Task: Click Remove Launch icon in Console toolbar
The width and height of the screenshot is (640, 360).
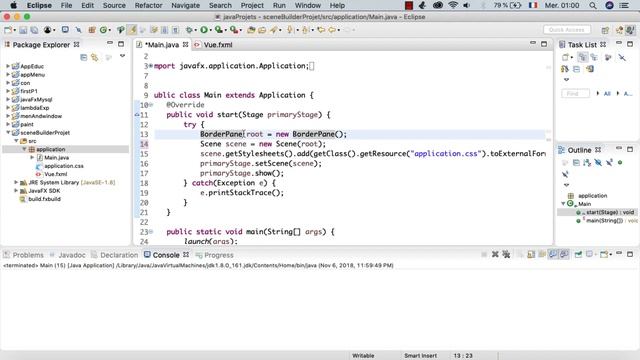Action: [x=495, y=254]
